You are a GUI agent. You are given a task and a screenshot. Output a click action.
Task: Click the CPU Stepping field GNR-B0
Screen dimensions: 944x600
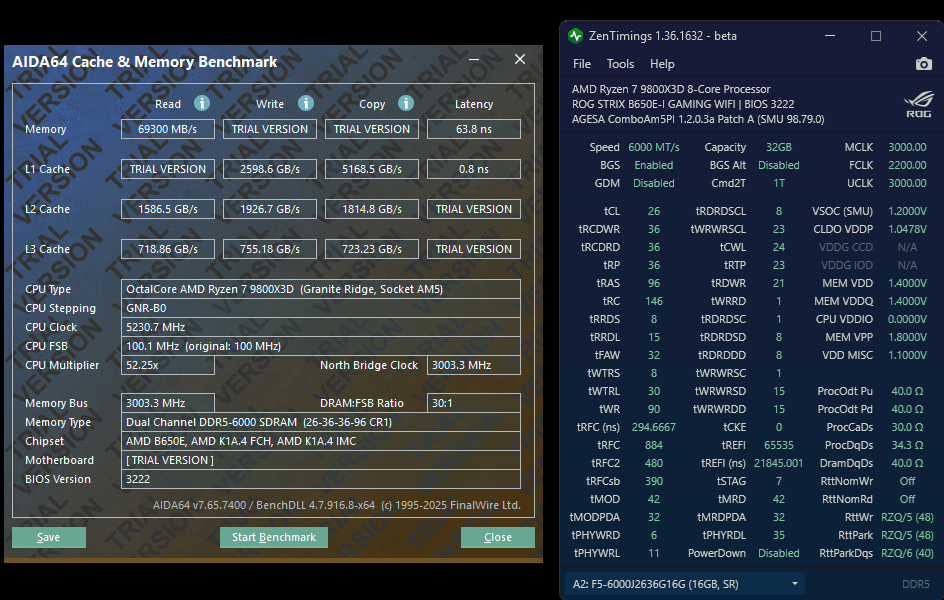coord(321,308)
